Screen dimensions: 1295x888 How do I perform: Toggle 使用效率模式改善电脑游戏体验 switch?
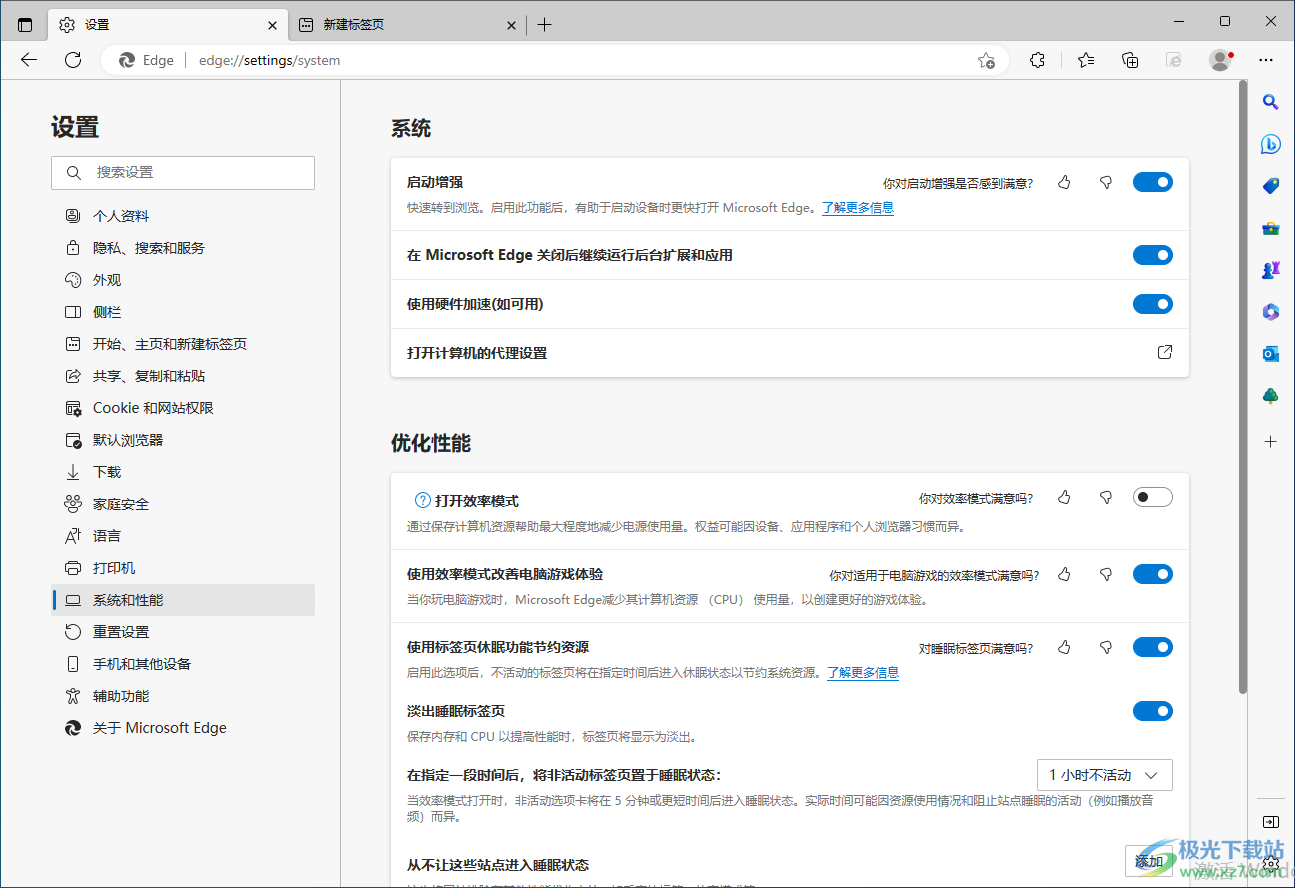1152,574
